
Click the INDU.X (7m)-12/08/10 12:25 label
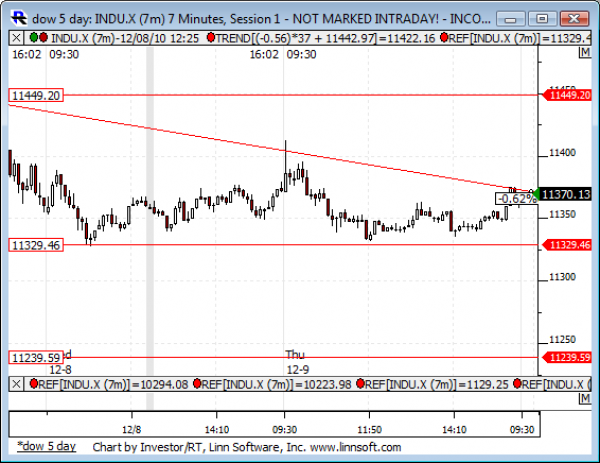[125, 38]
